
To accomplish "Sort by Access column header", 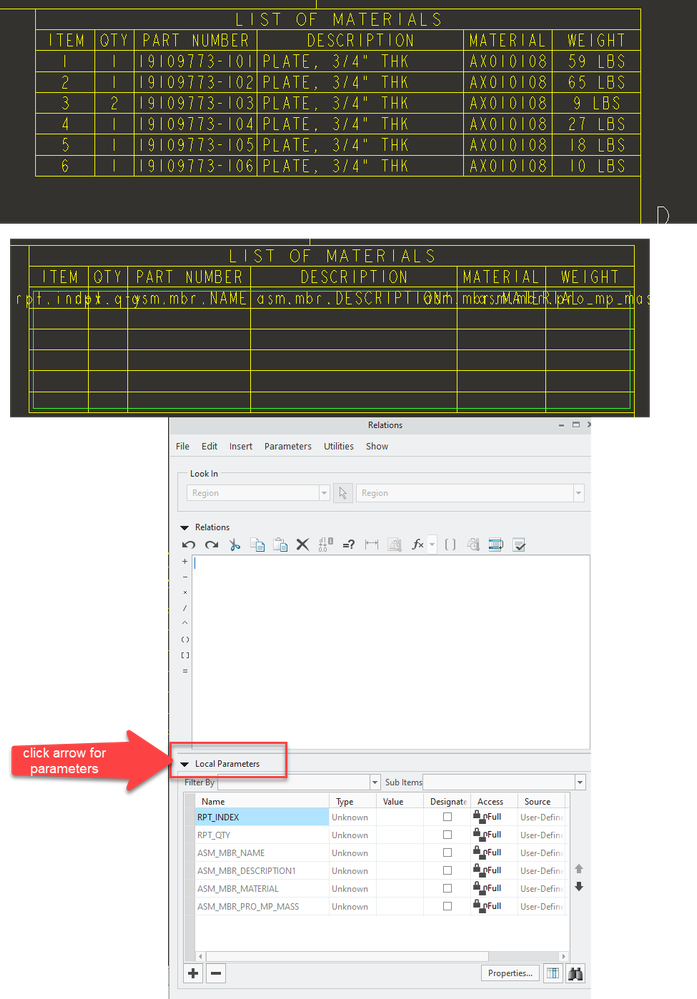I will point(492,801).
